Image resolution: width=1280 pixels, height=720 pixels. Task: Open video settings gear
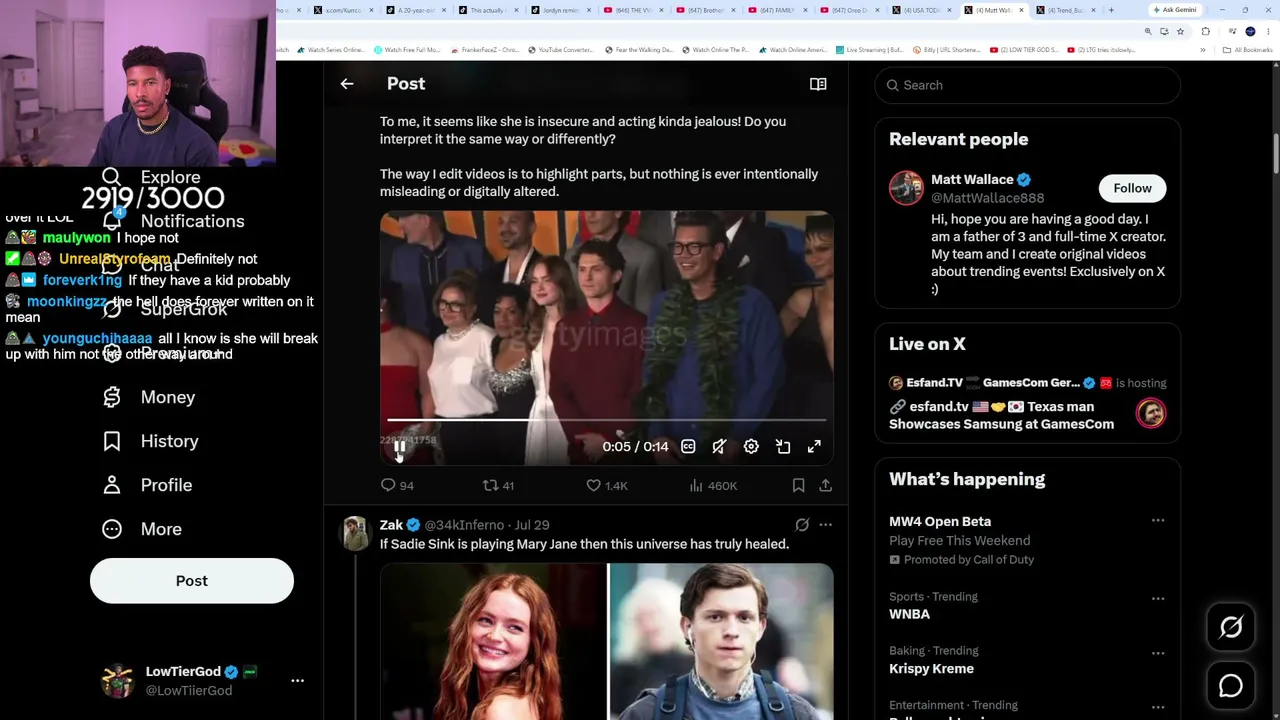(x=751, y=447)
